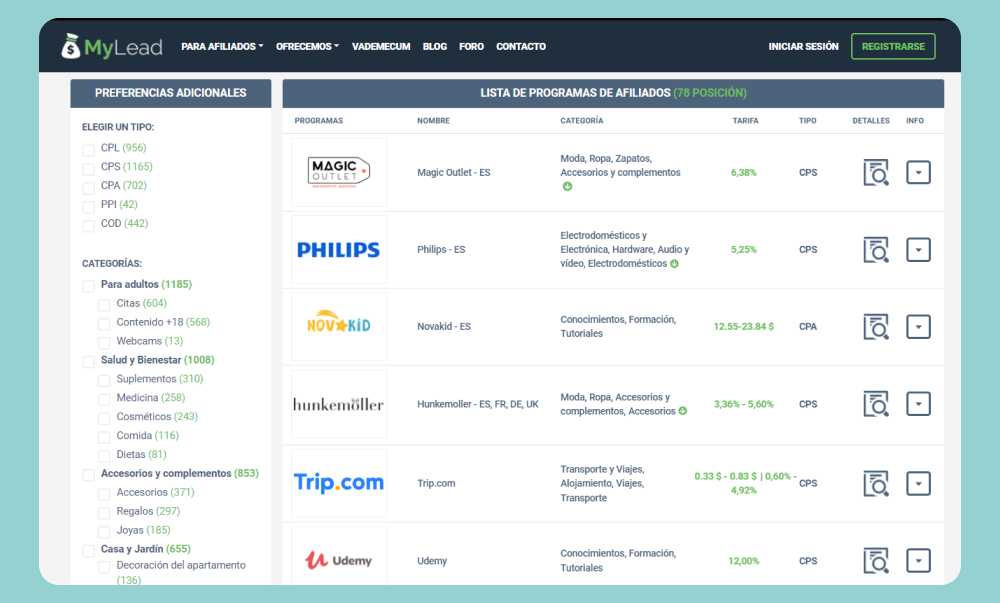1000x603 pixels.
Task: Click the Trip.com logo thumbnail
Action: click(339, 483)
